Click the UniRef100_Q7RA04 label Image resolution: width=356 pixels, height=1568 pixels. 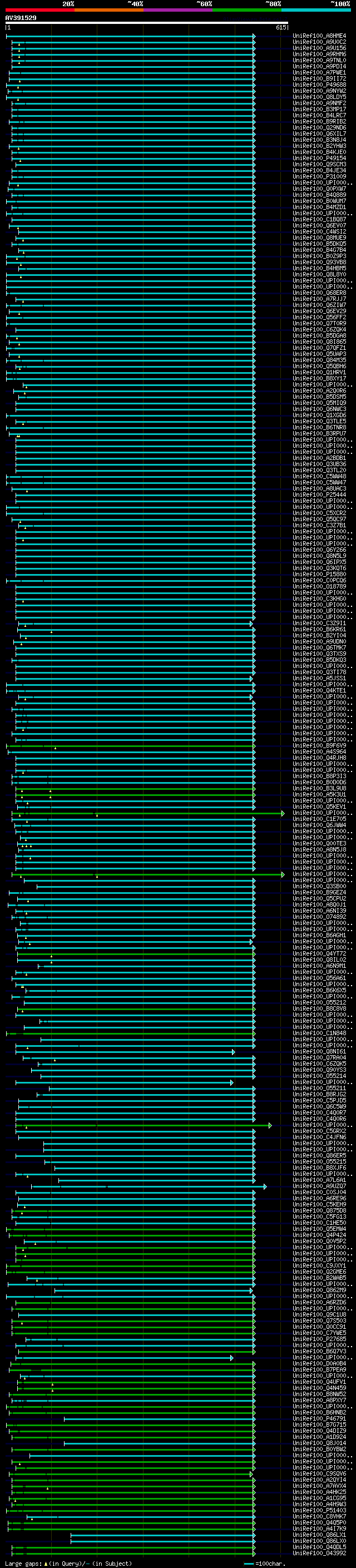click(319, 1058)
